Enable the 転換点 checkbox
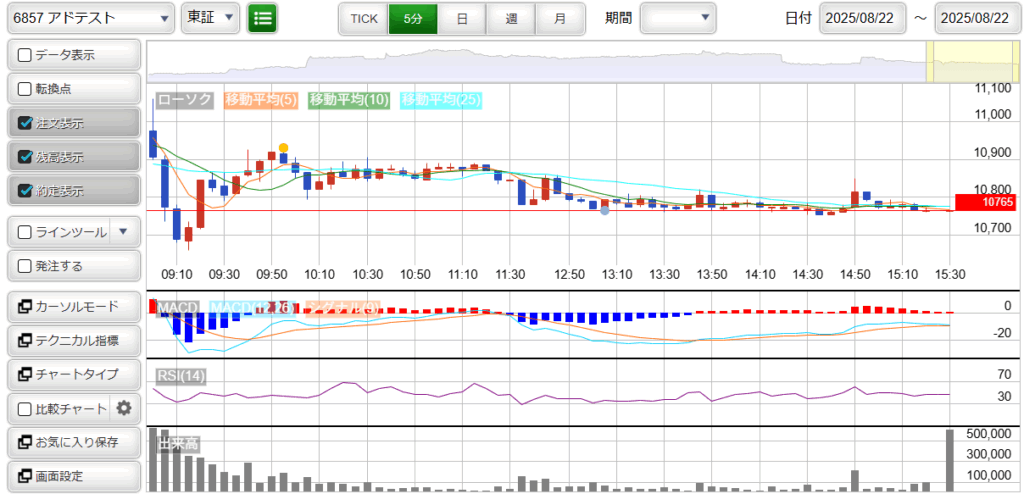Screen dimensions: 1024x494 pyautogui.click(x=25, y=90)
